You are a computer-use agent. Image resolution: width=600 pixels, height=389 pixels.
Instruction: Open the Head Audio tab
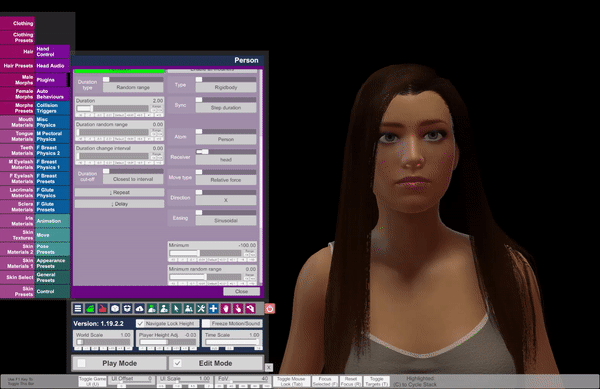[52, 66]
